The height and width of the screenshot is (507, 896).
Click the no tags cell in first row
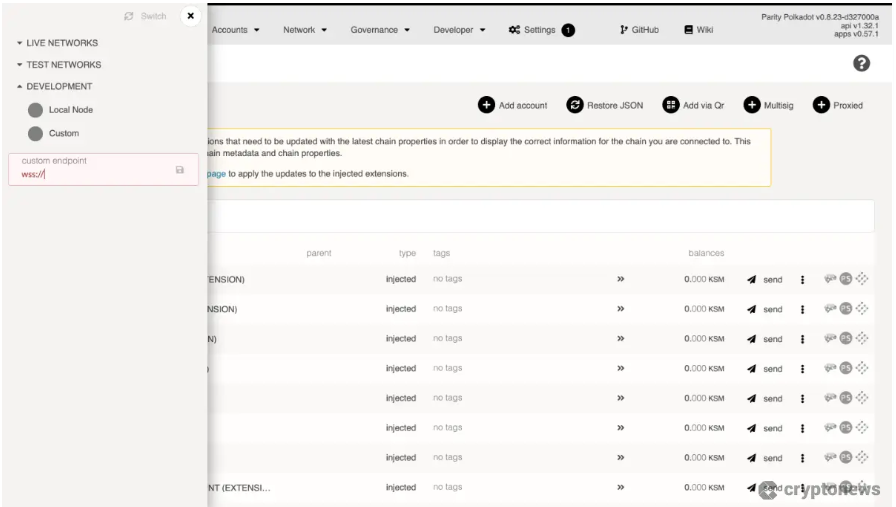coord(447,278)
